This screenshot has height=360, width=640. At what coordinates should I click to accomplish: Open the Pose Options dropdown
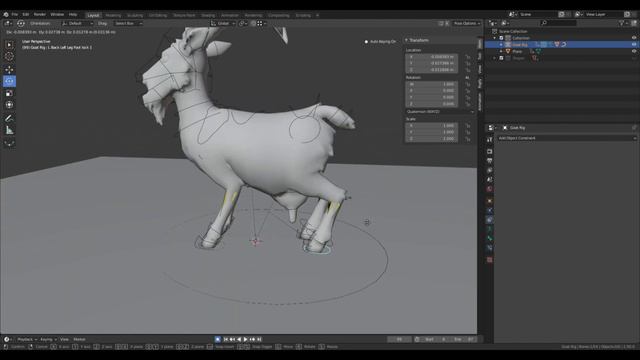coord(467,23)
